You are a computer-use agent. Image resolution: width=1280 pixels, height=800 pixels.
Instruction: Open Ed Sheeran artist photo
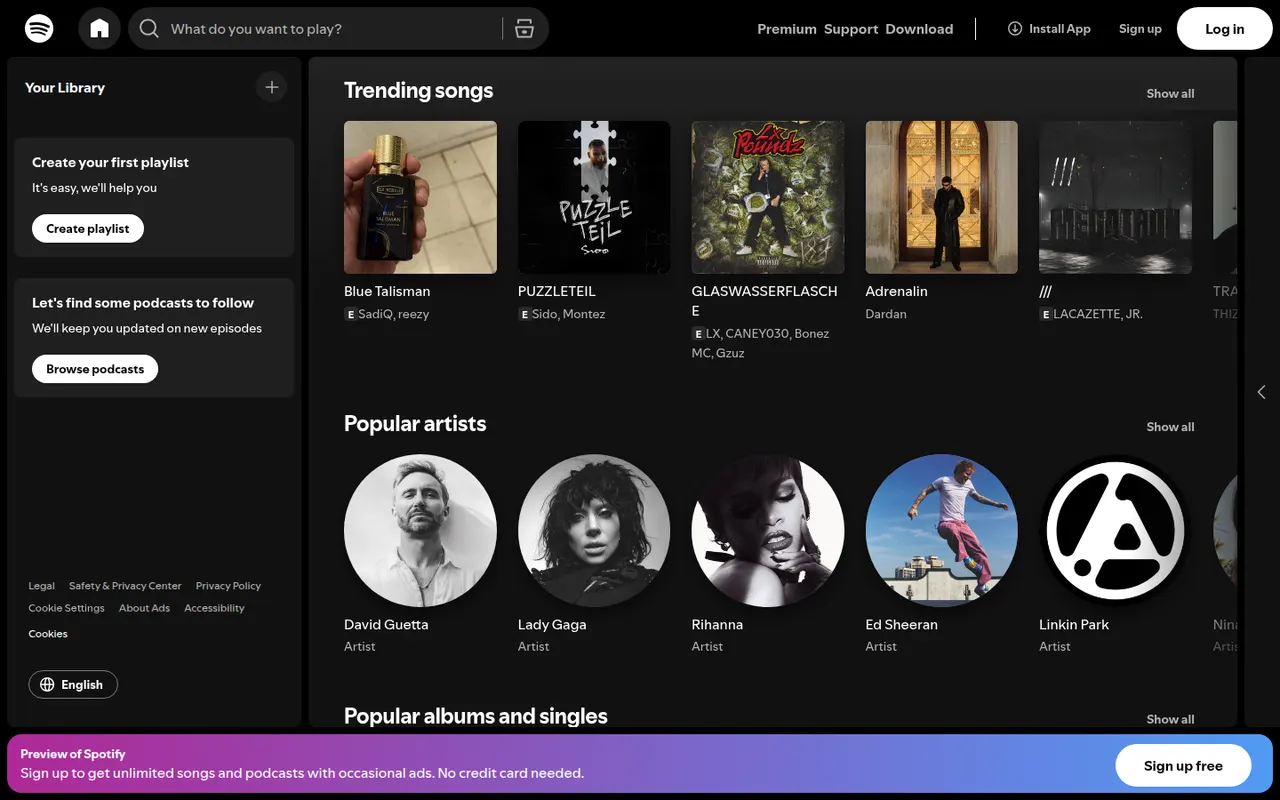tap(942, 531)
